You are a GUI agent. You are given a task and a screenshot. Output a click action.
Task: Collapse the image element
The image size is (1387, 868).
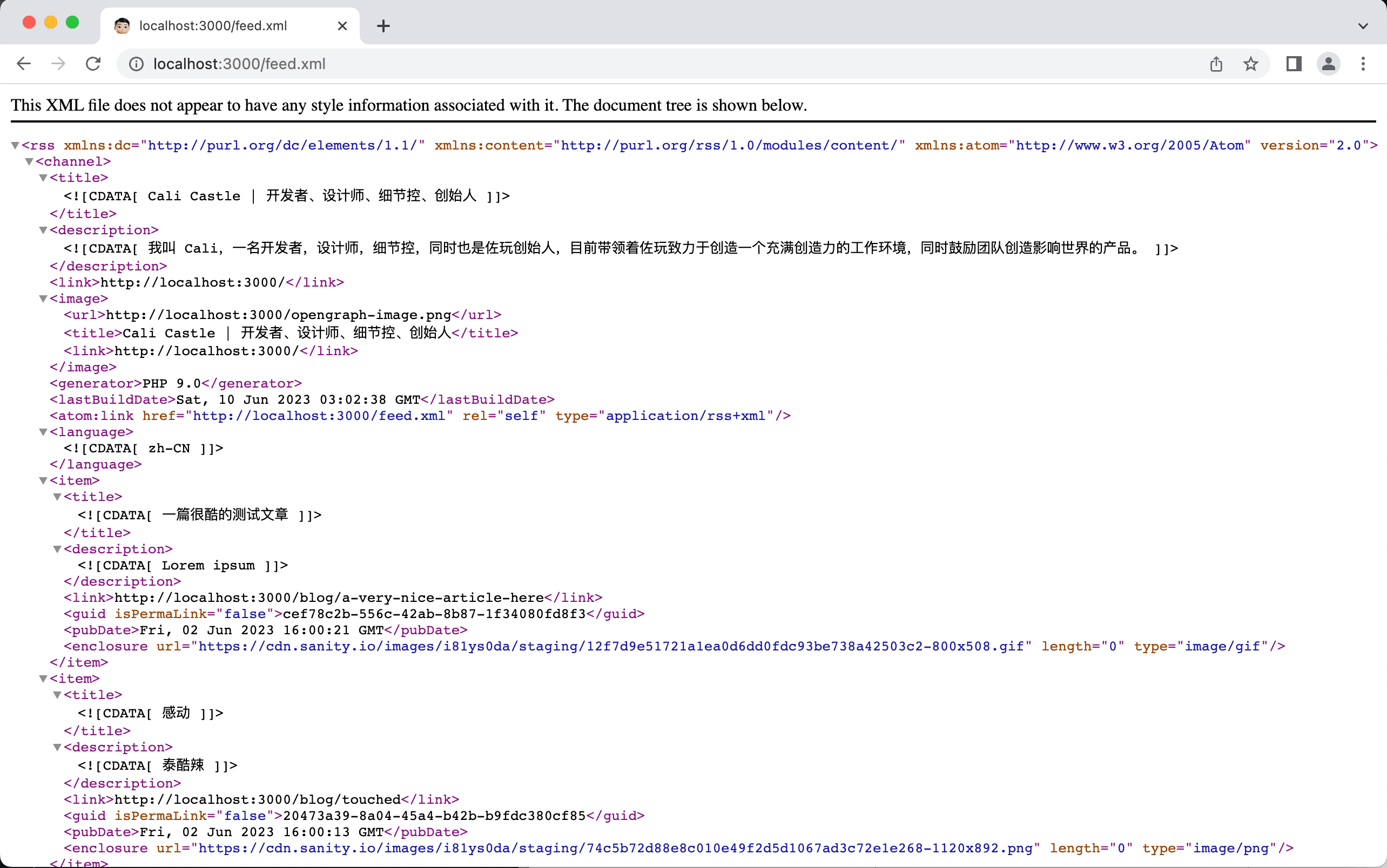click(43, 299)
